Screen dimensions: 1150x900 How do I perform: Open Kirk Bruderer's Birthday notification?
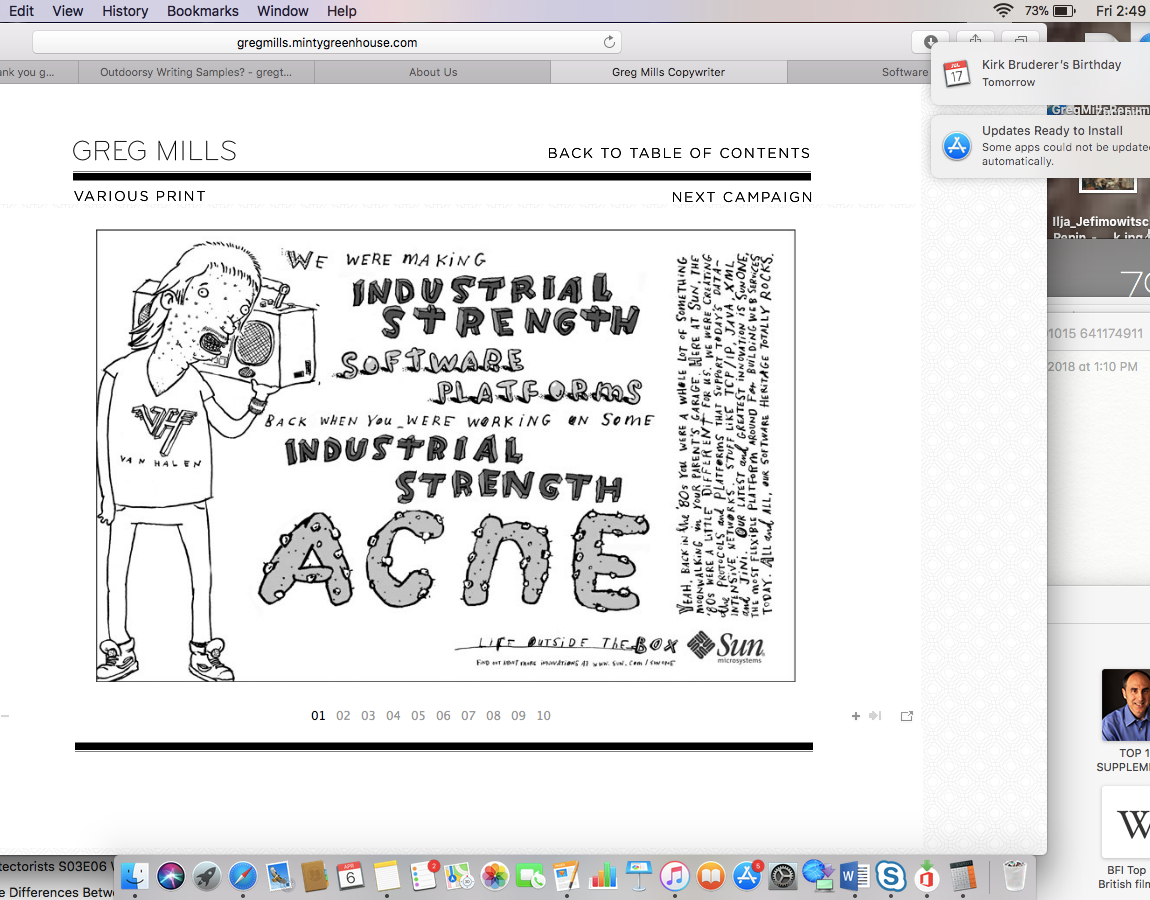[x=1041, y=73]
